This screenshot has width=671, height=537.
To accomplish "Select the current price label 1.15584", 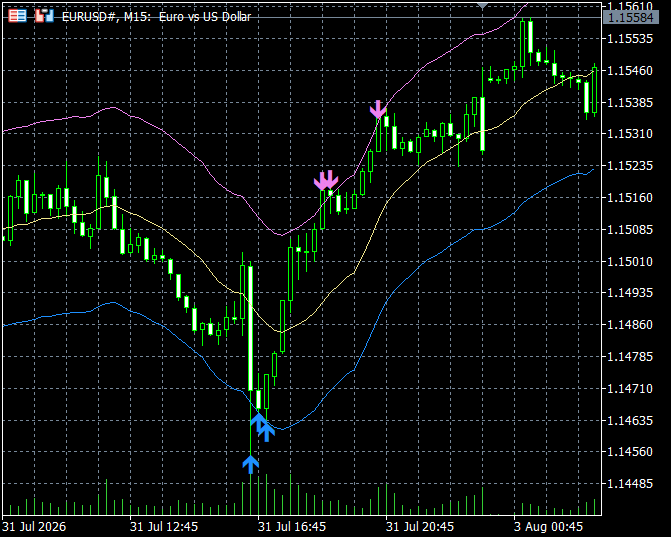I will tap(630, 18).
